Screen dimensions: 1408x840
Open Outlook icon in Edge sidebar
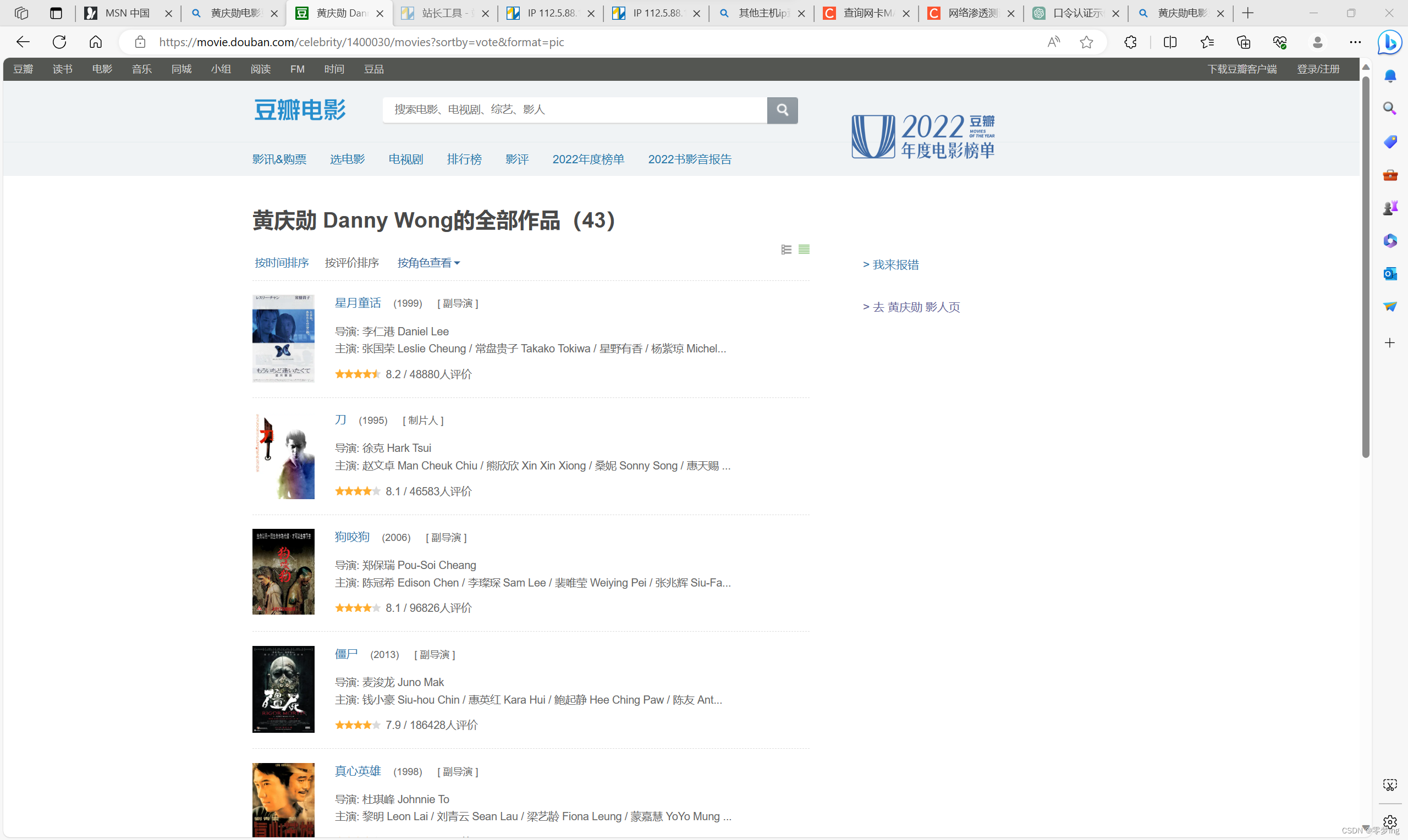(1389, 274)
